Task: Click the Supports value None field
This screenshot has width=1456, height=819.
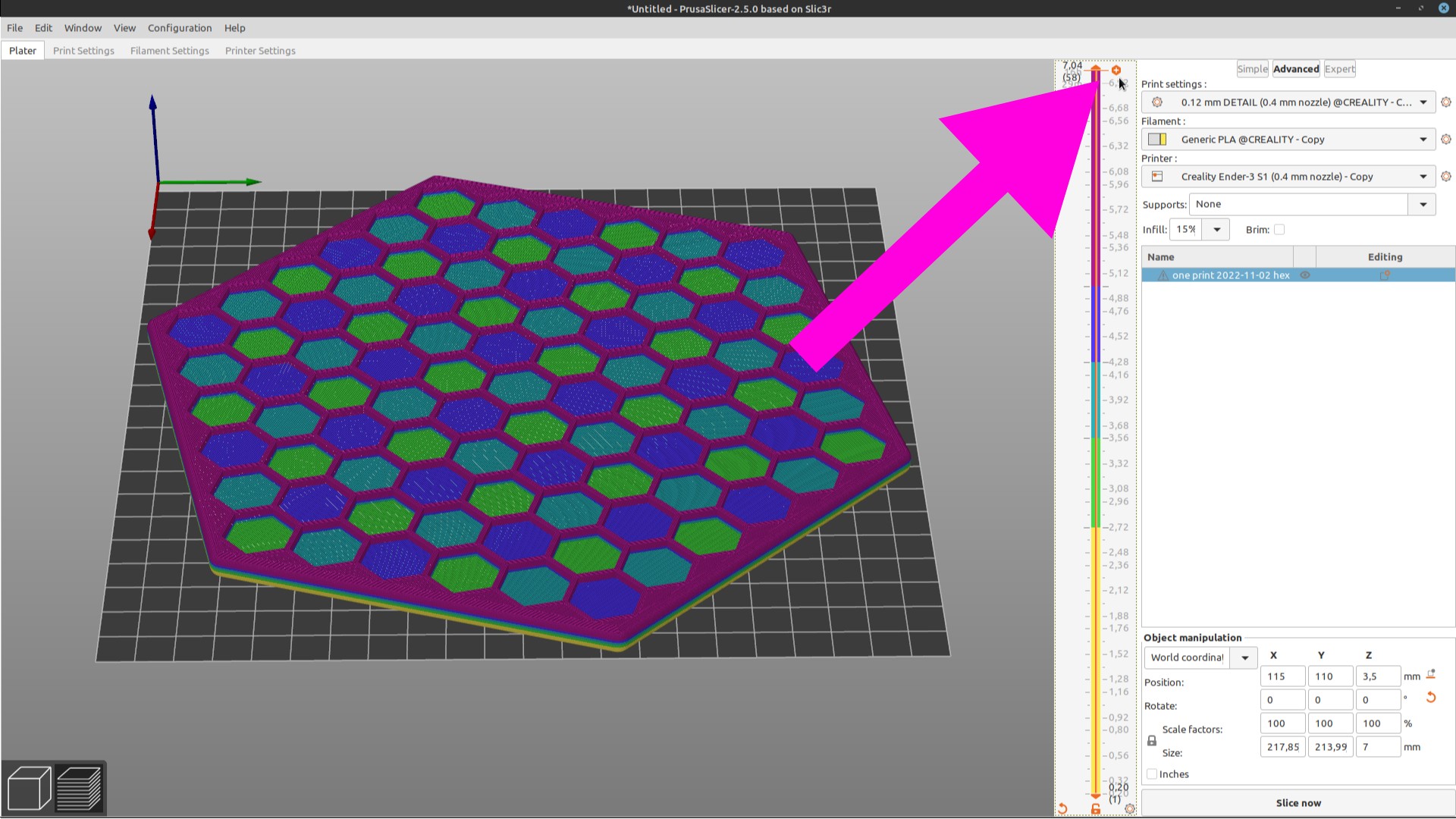Action: click(1298, 204)
